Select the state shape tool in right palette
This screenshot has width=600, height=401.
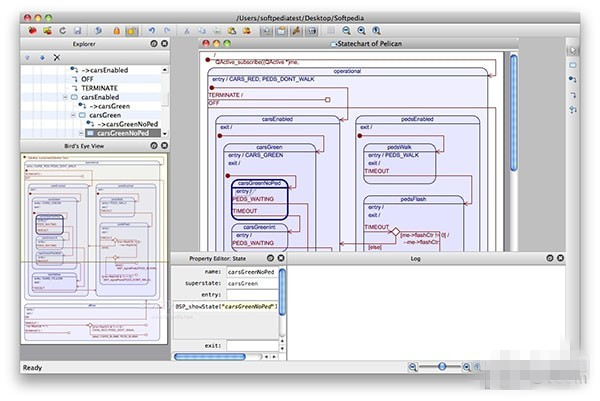tap(573, 65)
